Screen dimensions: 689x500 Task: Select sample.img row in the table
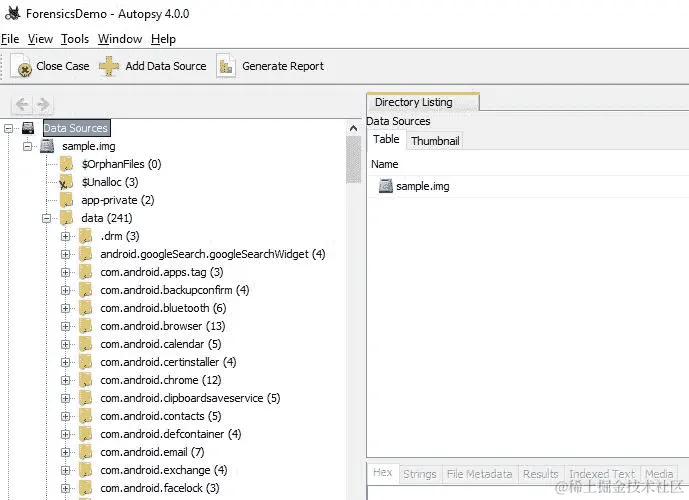click(x=527, y=186)
